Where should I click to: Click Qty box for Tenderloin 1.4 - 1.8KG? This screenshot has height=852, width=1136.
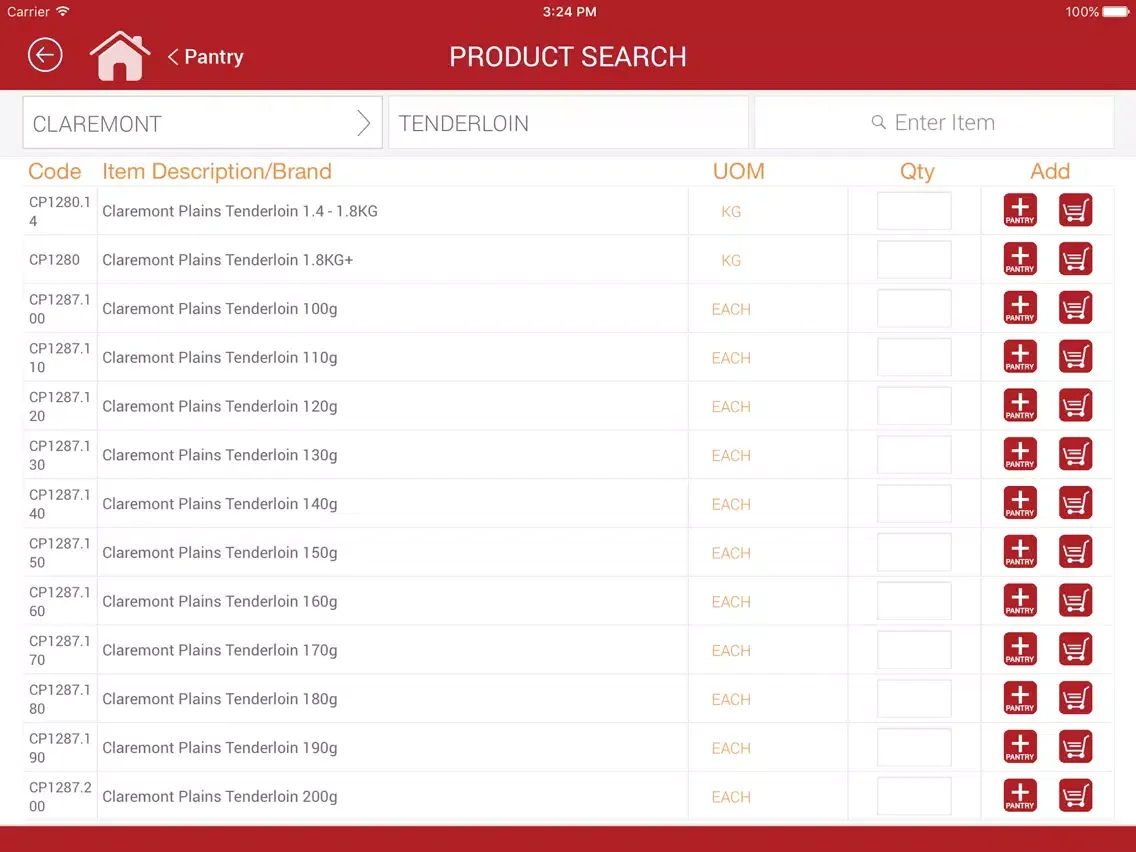(x=914, y=211)
